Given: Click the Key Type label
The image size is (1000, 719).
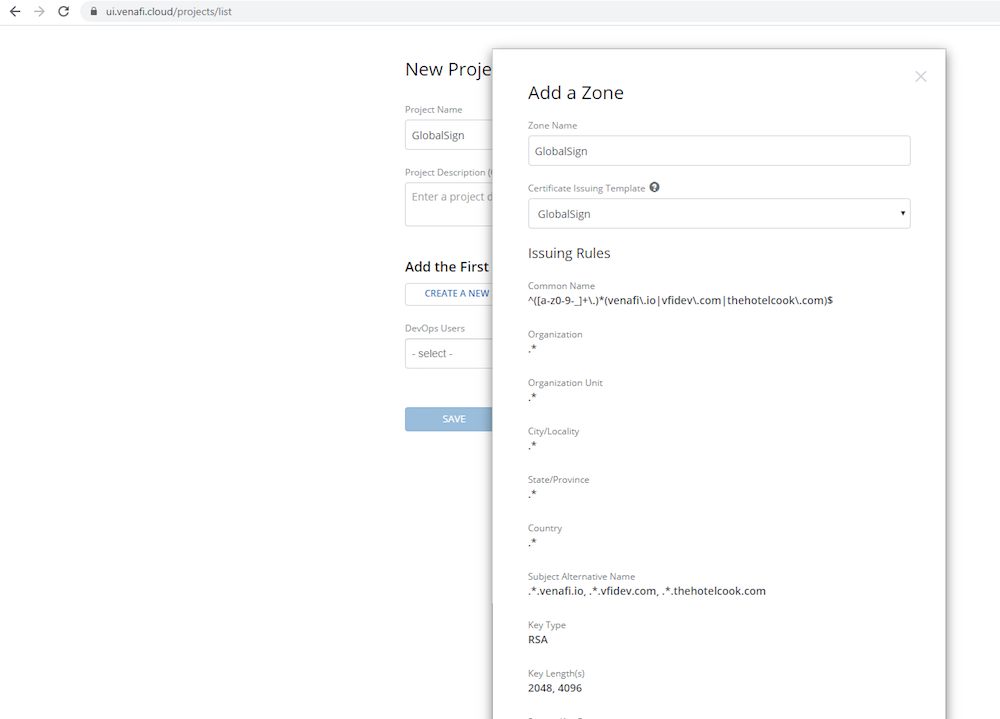Looking at the screenshot, I should 547,625.
